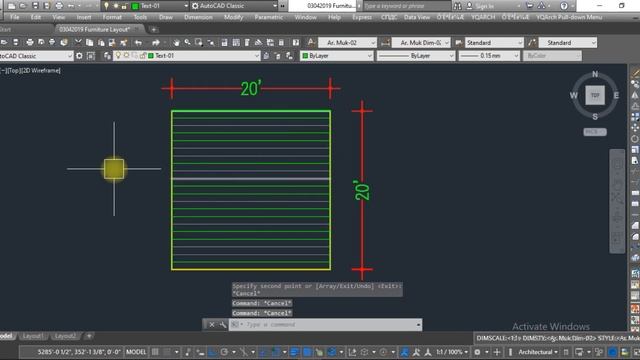Viewport: 640px width, 360px height.
Task: Undo last action with the Undo arrow
Action: 138,42
